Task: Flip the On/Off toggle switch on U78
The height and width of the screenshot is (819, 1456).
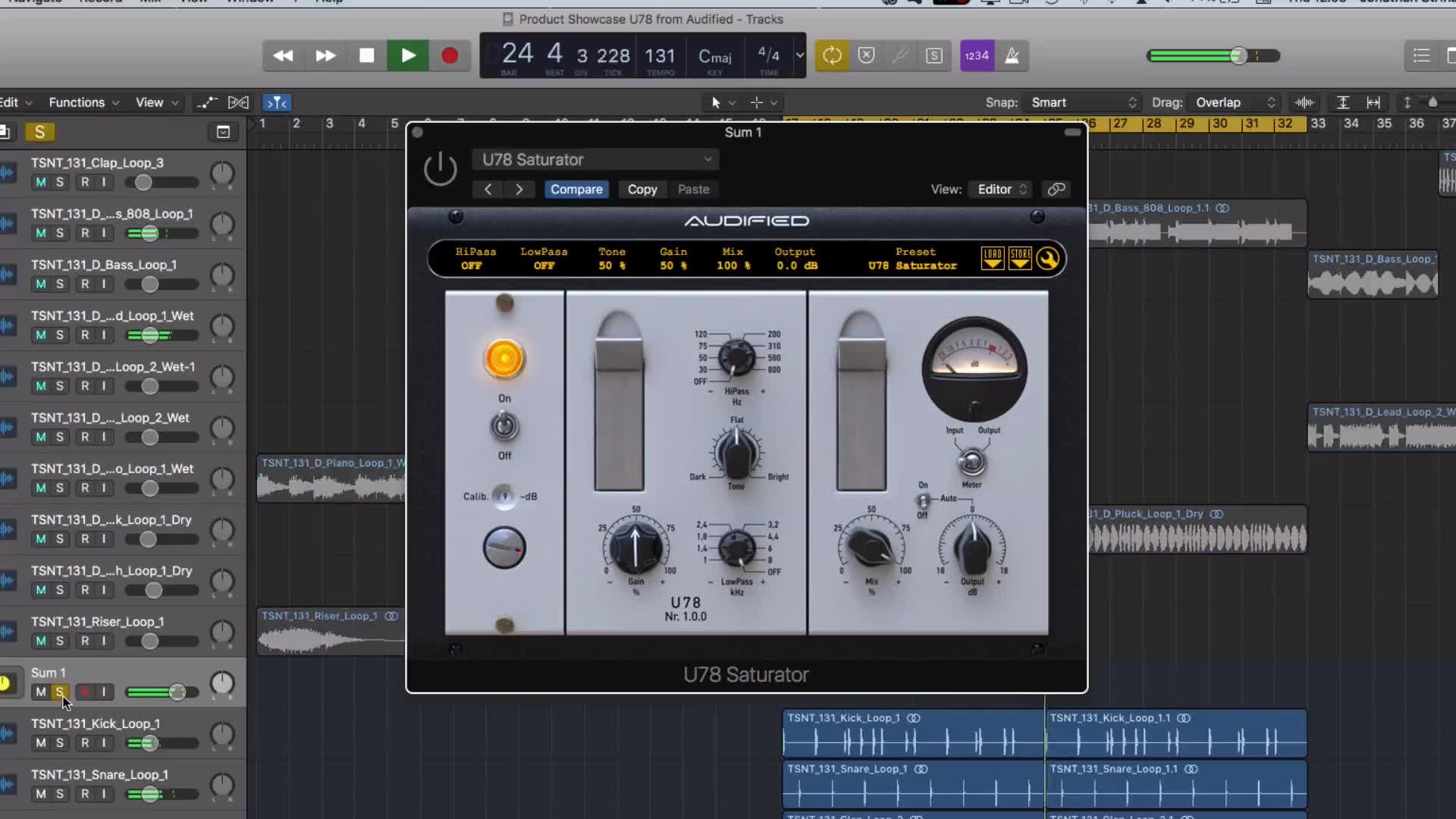Action: 504,426
